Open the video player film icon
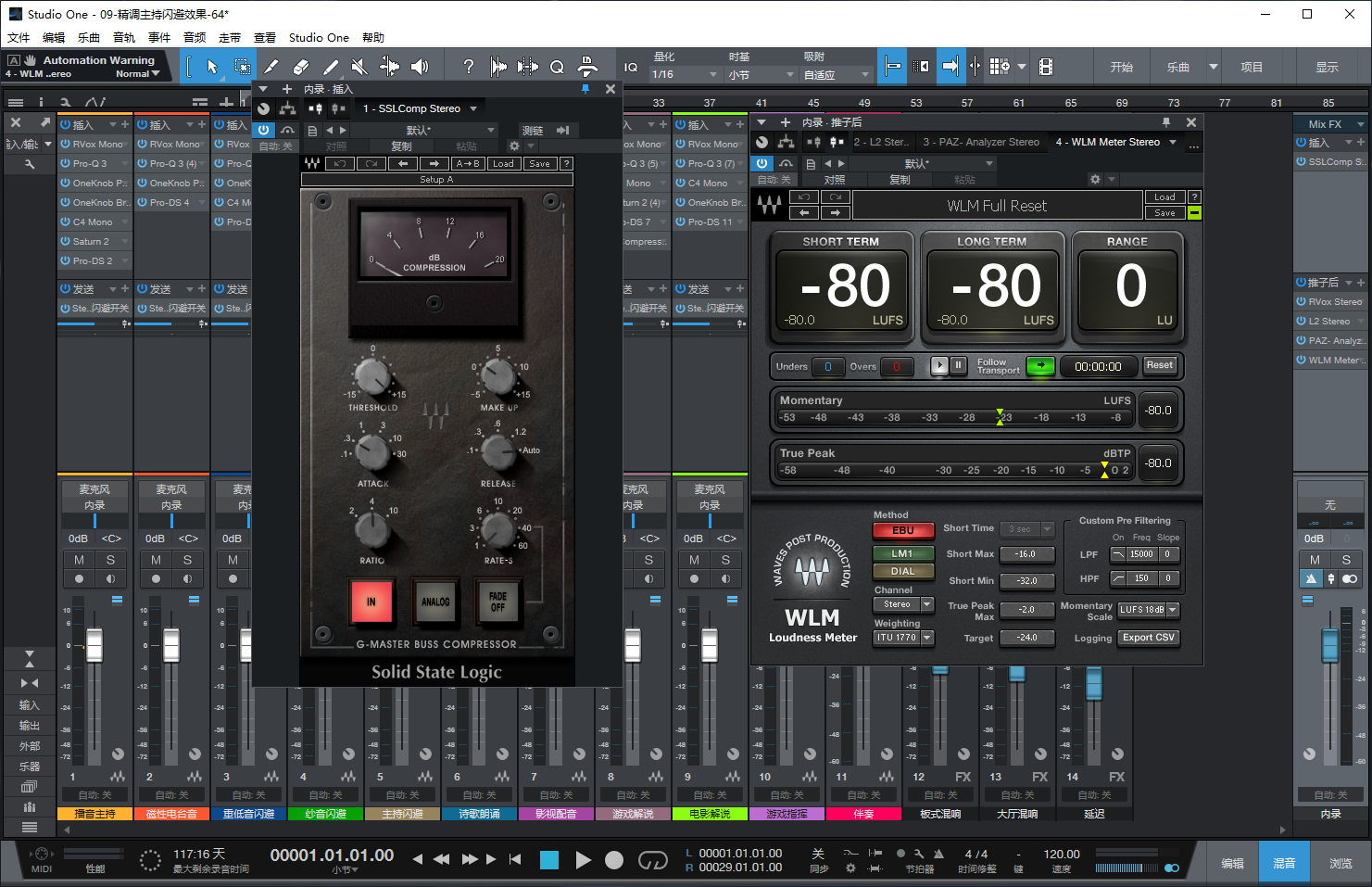The height and width of the screenshot is (887, 1372). pos(1046,67)
